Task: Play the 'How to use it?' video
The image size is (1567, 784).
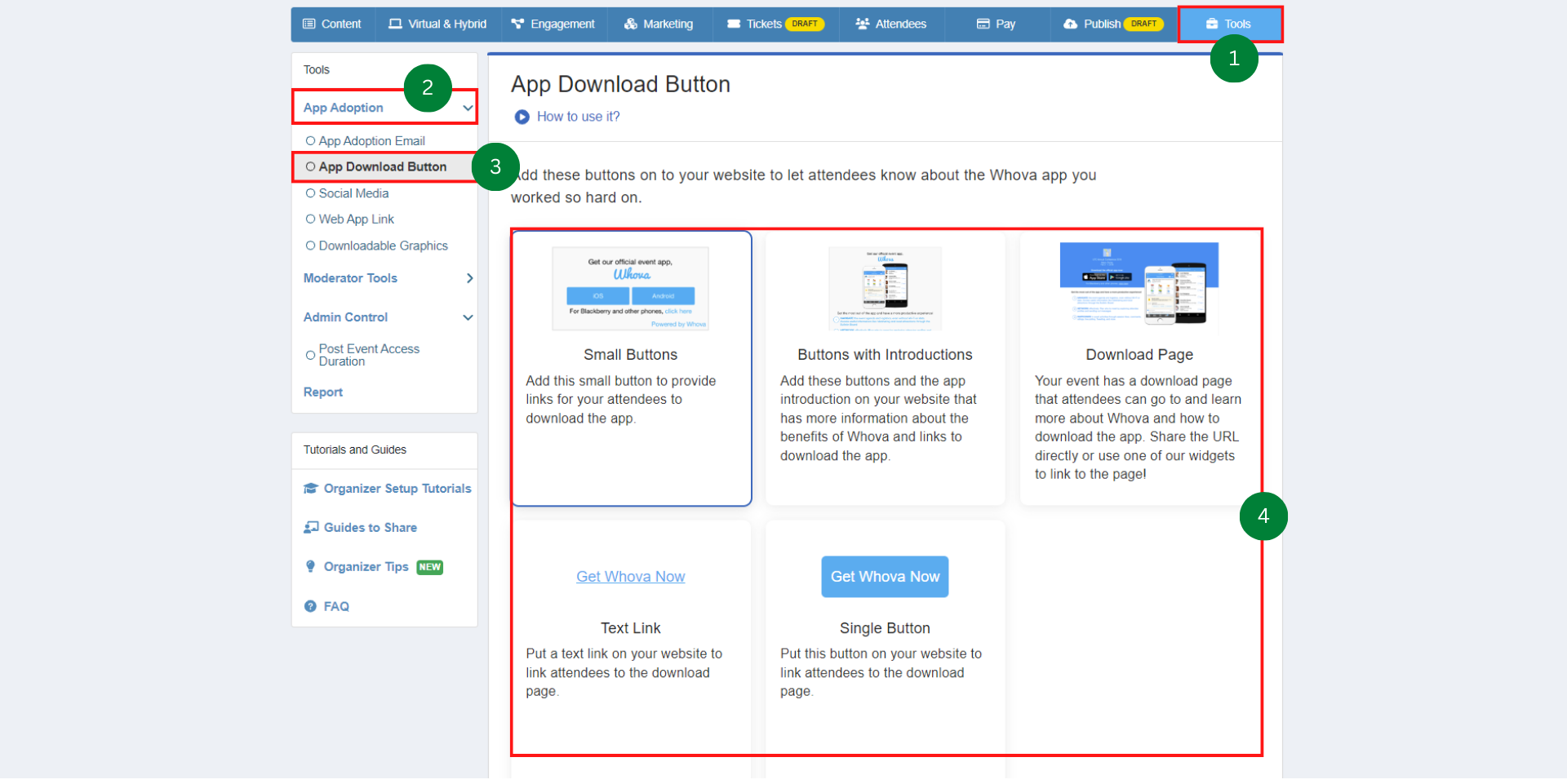Action: [x=522, y=117]
